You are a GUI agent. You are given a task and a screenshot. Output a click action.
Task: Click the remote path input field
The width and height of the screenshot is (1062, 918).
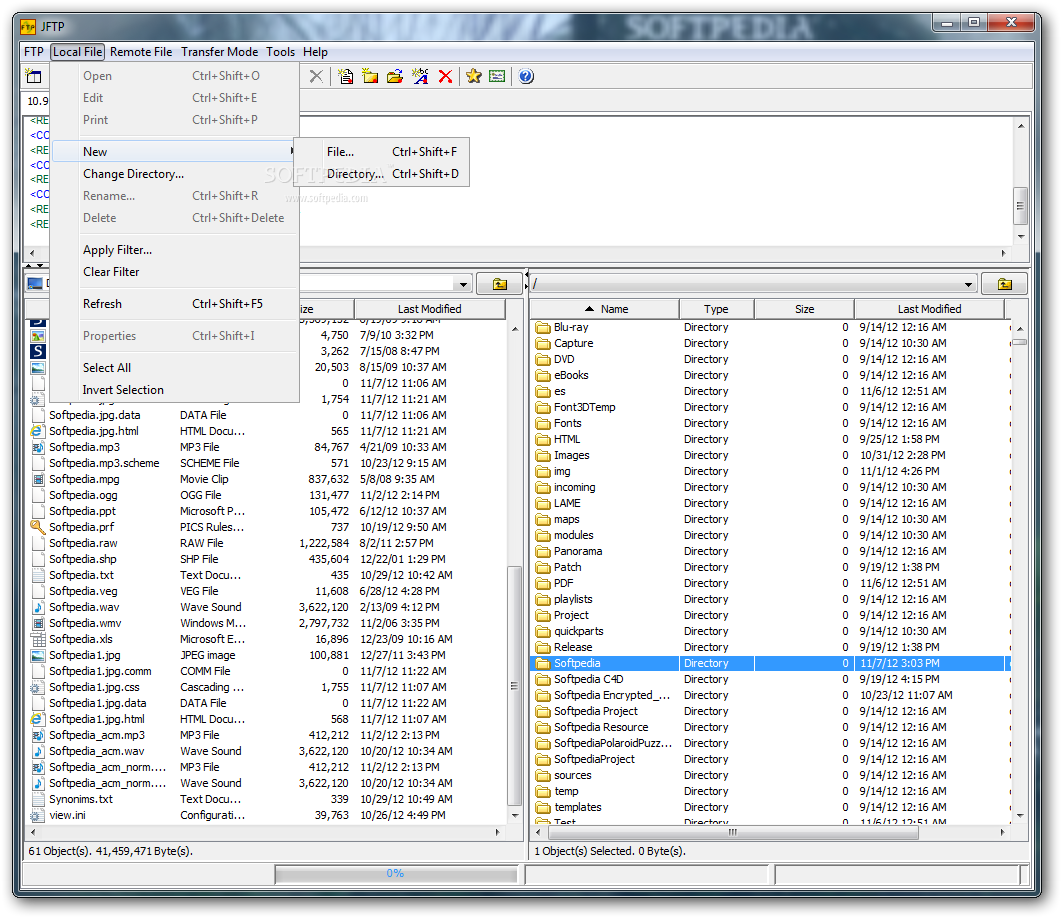click(x=744, y=284)
